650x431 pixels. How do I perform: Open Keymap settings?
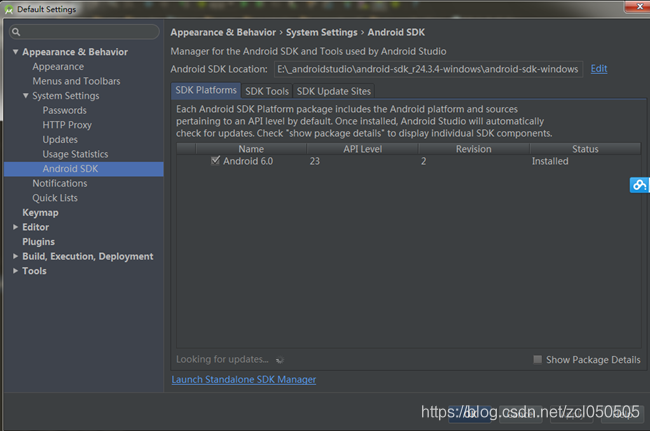(40, 213)
